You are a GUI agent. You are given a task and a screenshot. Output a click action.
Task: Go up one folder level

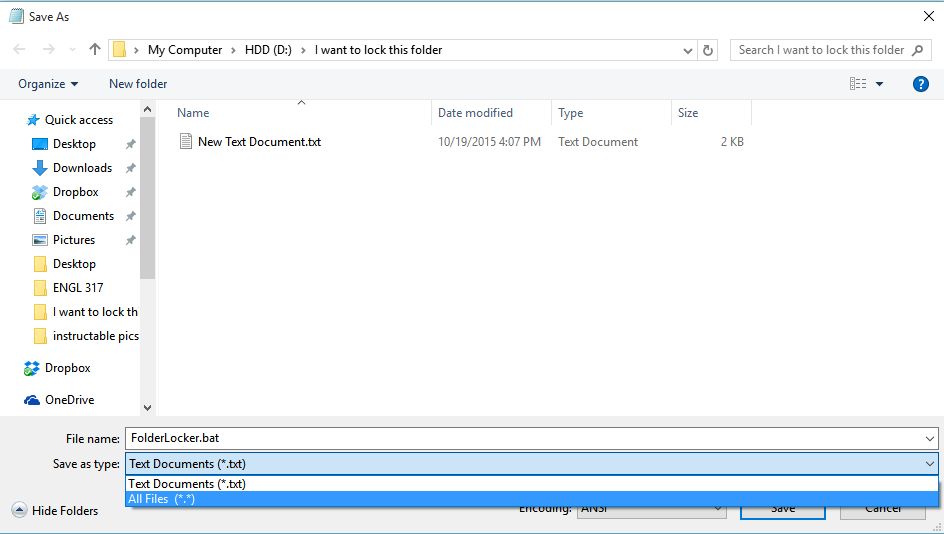click(x=95, y=49)
